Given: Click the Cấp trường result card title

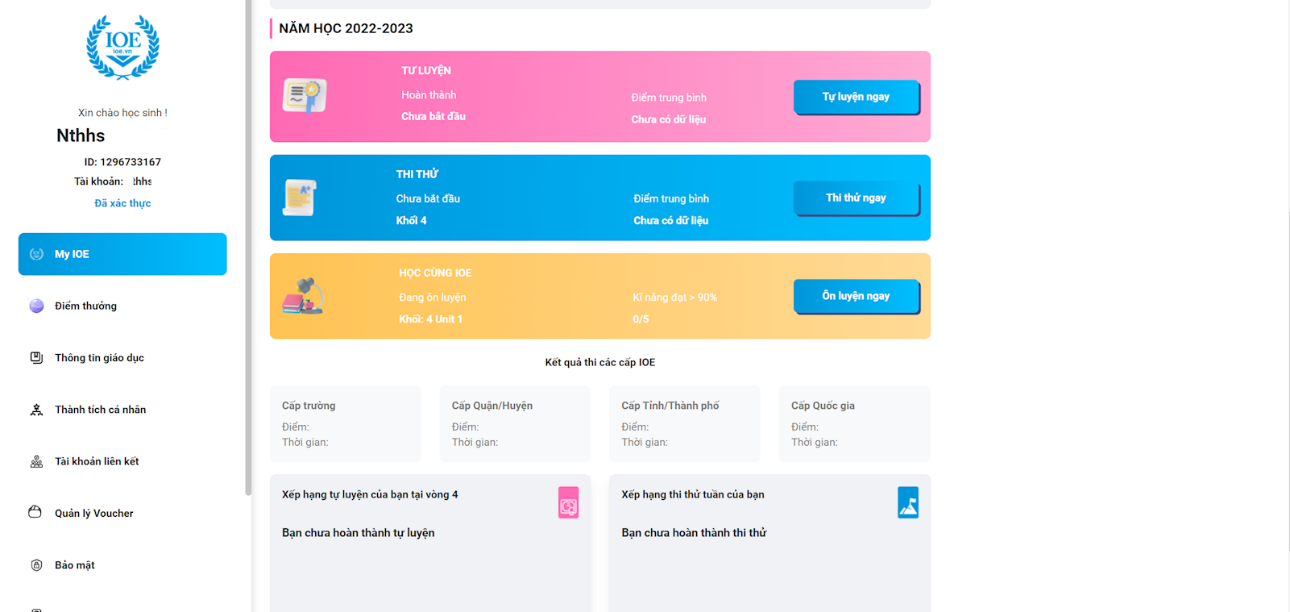Looking at the screenshot, I should (309, 406).
